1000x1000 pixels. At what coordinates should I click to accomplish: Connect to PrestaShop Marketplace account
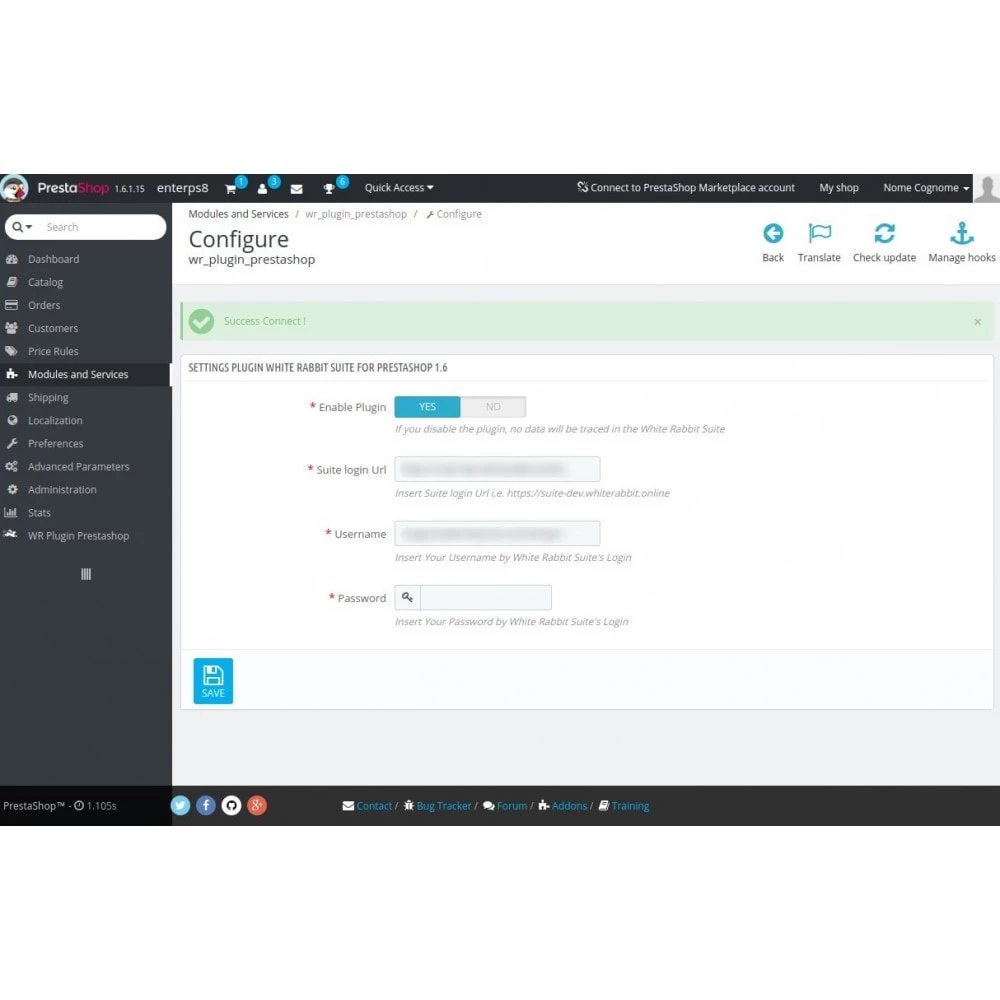pos(686,188)
